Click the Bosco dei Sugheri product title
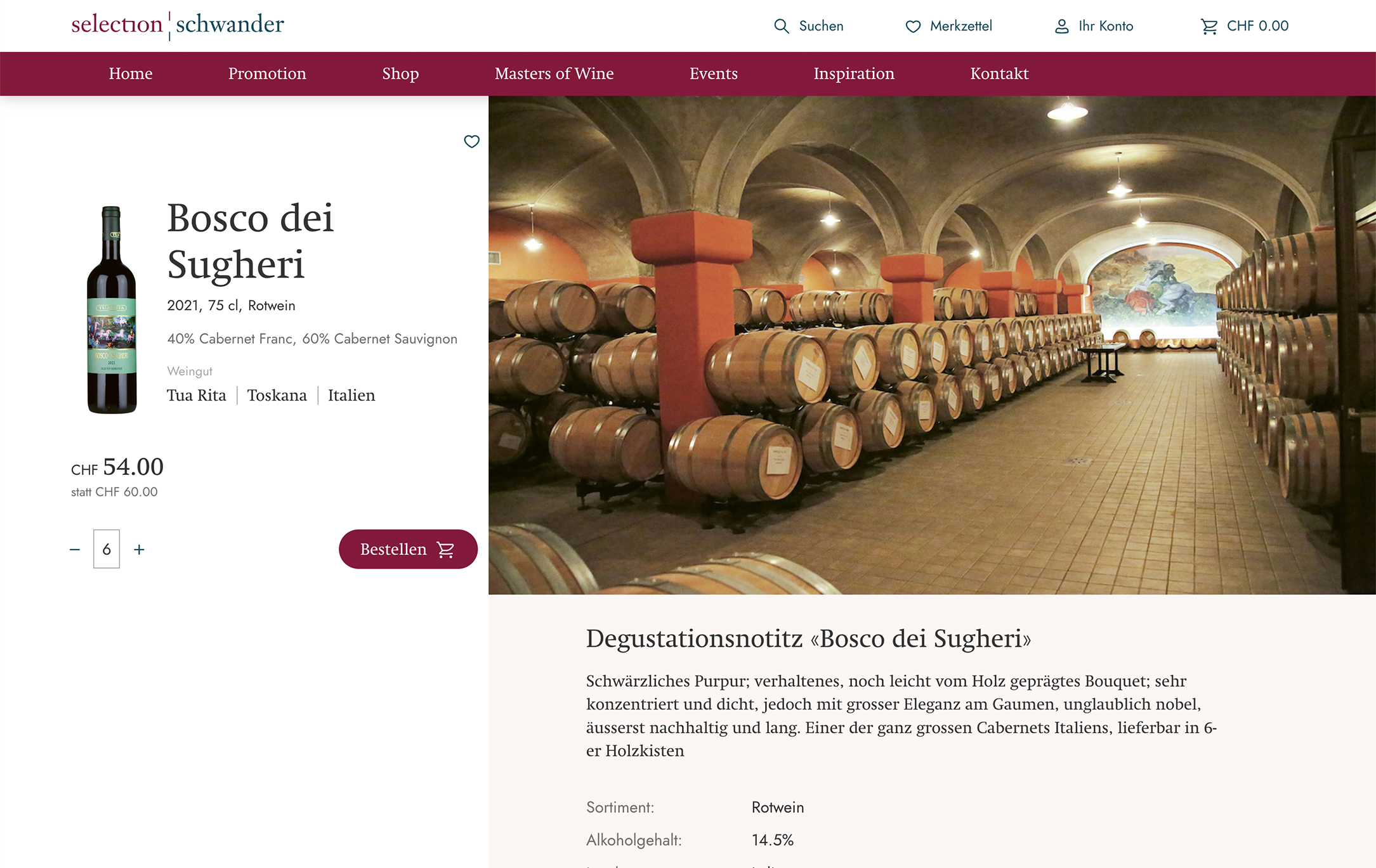 (250, 241)
